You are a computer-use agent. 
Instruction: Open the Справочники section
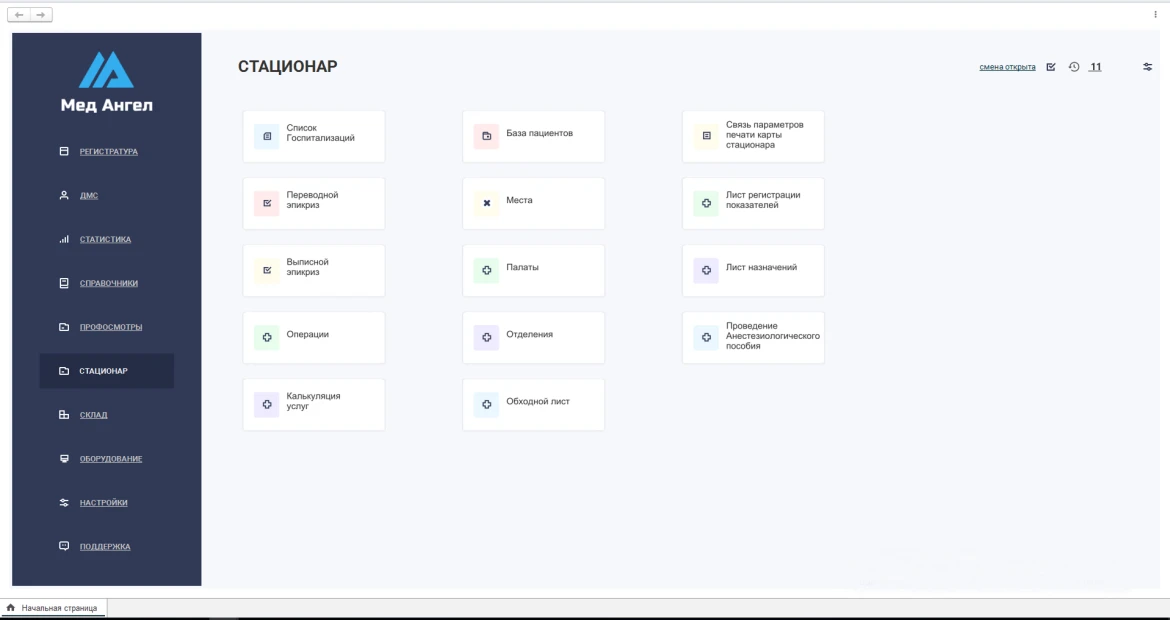tap(109, 284)
